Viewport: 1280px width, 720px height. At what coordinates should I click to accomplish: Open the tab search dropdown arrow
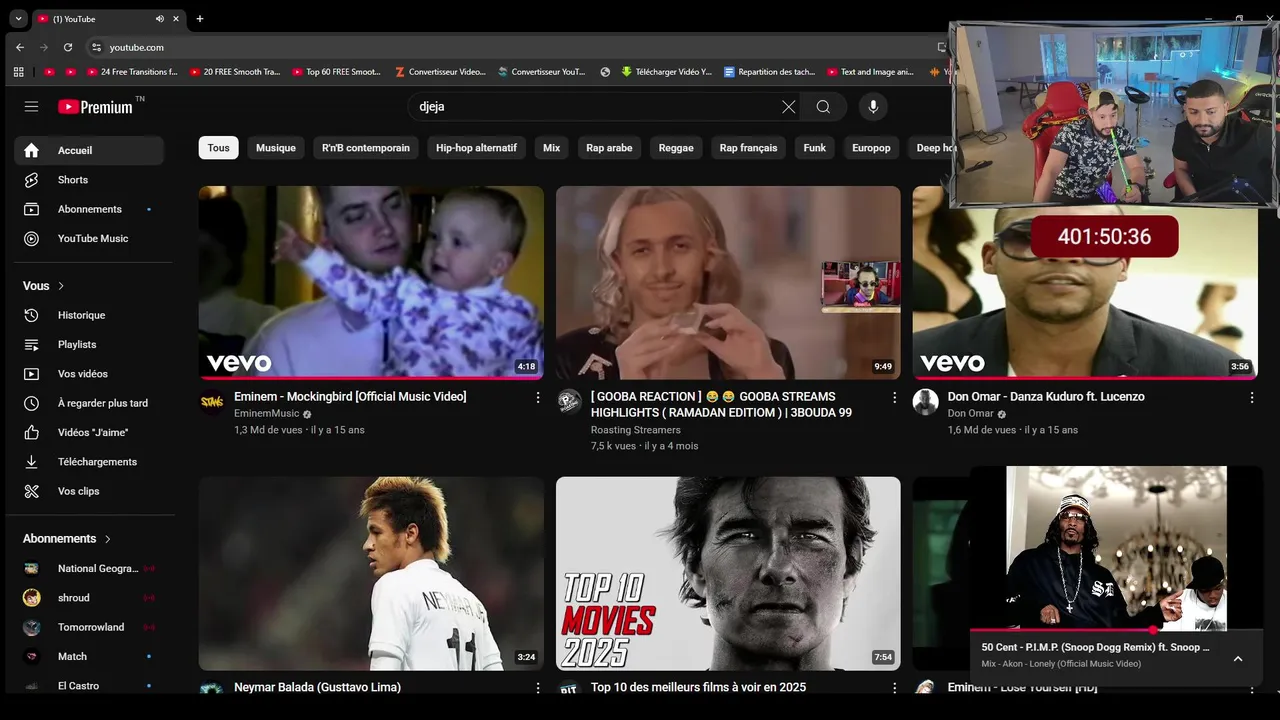point(18,19)
